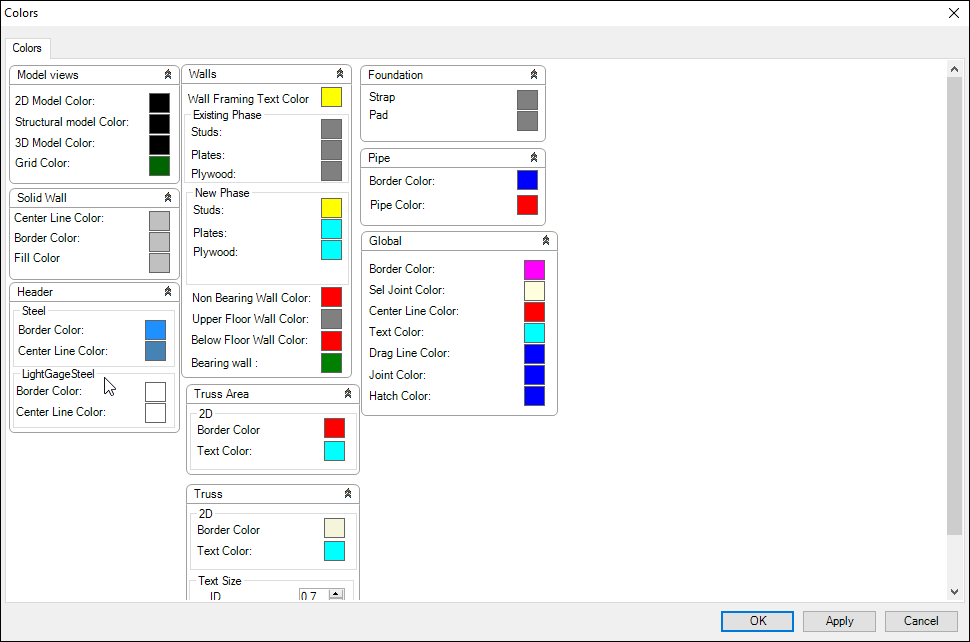Screen dimensions: 970x642
Task: Edit the magenta Global Border Color swatch
Action: point(534,269)
